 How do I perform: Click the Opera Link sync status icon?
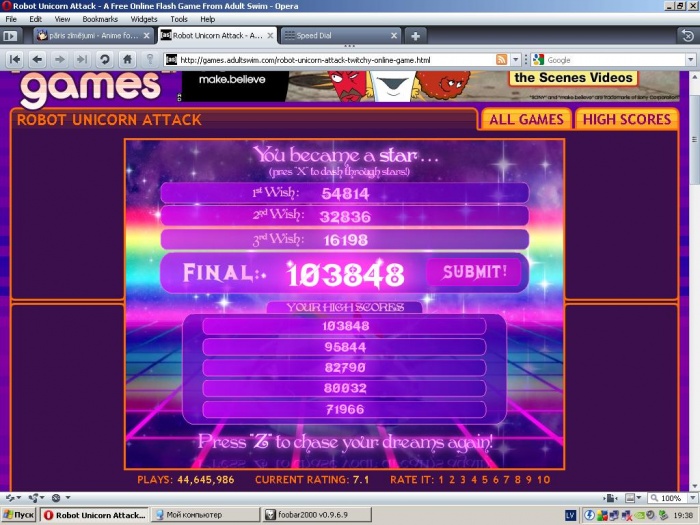pyautogui.click(x=12, y=497)
